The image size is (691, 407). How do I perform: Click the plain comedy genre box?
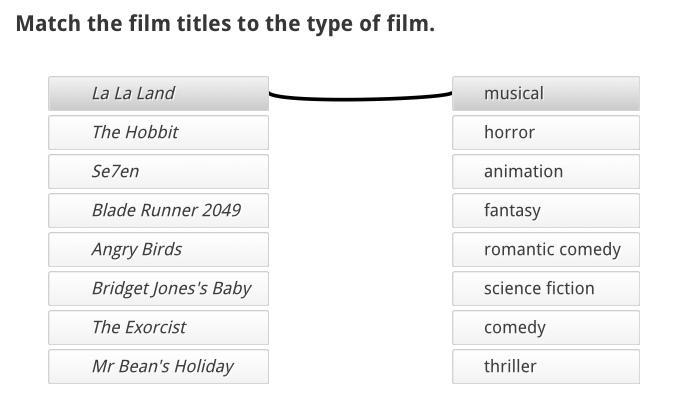(545, 327)
